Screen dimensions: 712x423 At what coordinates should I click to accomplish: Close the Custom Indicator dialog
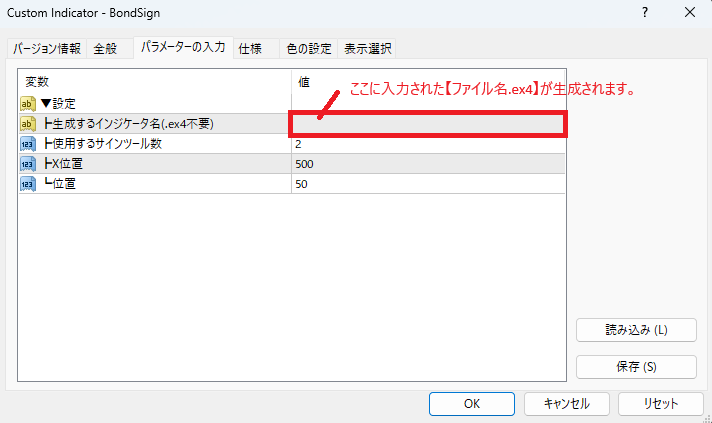click(x=690, y=13)
